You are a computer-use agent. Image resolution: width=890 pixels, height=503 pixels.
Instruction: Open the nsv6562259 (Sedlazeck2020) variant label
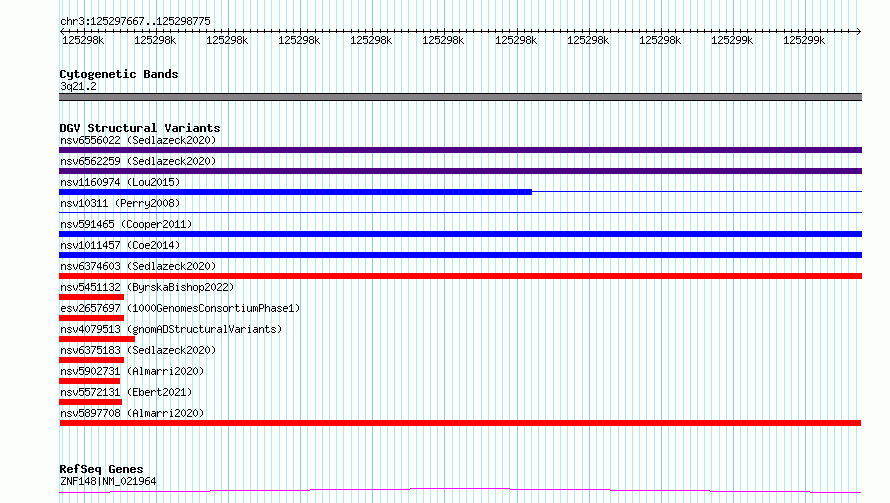[138, 161]
